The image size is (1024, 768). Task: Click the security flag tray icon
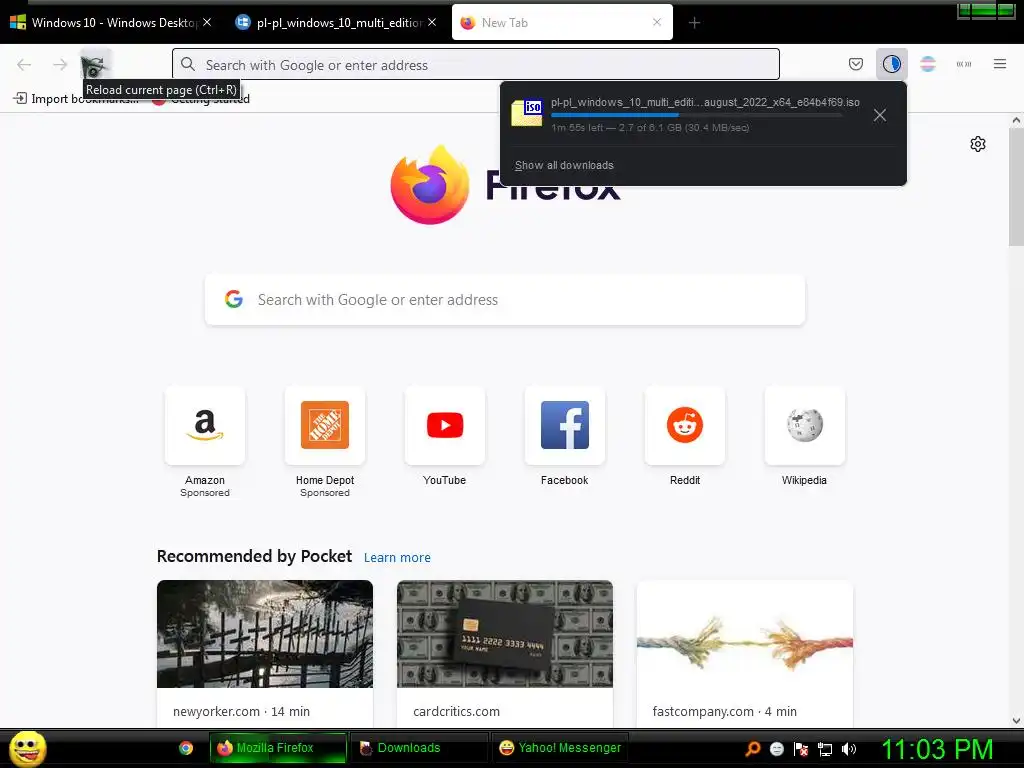click(801, 748)
